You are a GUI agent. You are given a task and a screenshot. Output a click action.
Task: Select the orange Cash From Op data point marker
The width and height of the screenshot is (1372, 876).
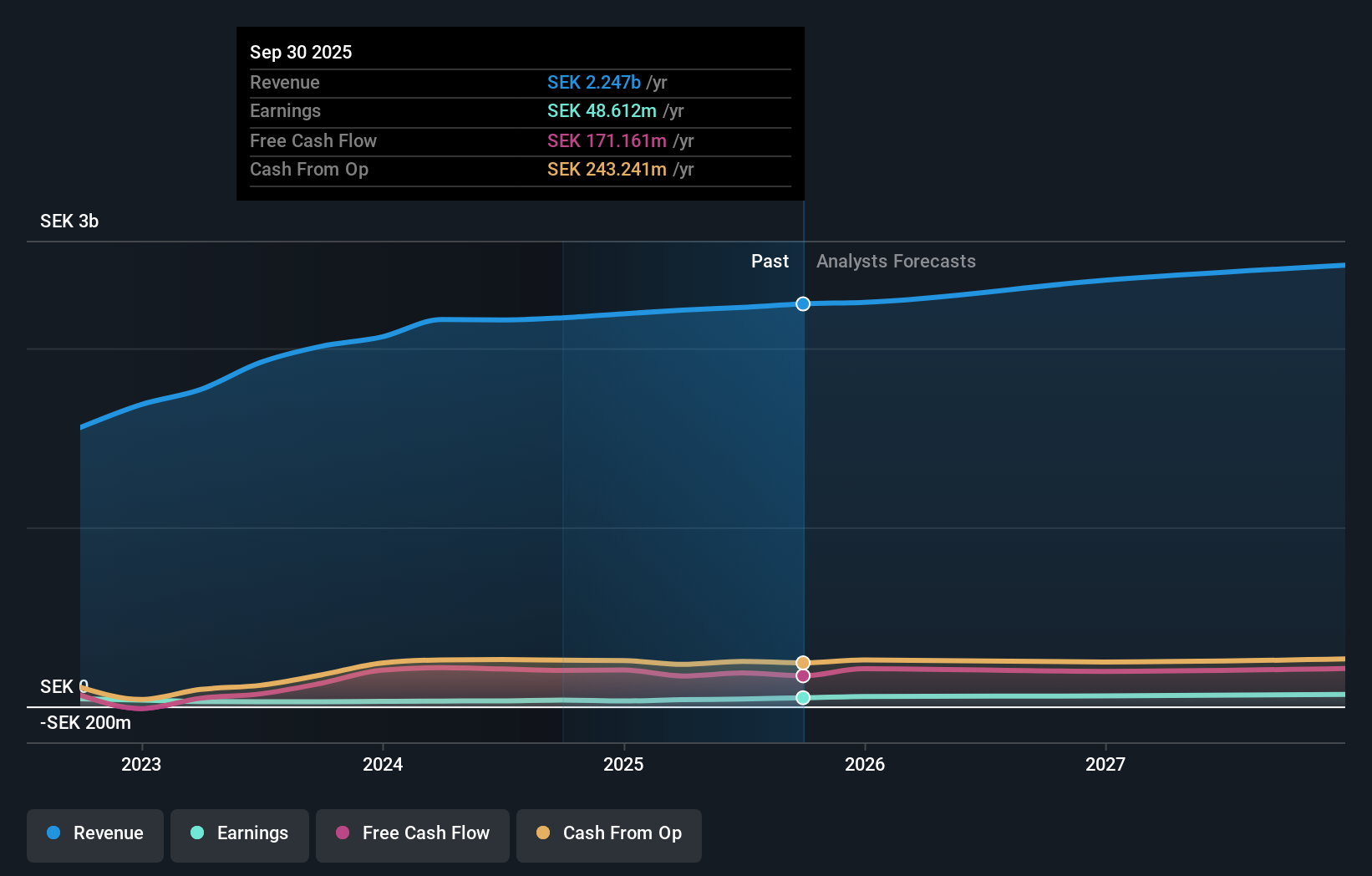pyautogui.click(x=803, y=661)
